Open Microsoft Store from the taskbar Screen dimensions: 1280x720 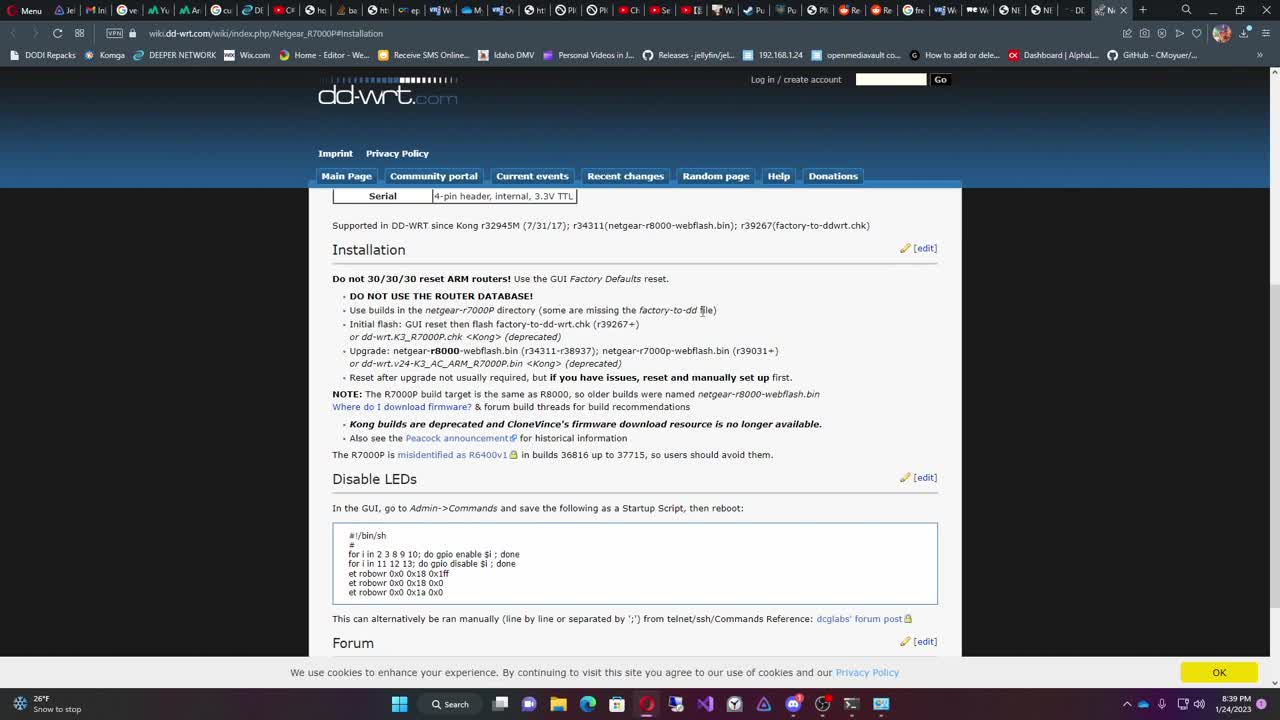[x=617, y=704]
